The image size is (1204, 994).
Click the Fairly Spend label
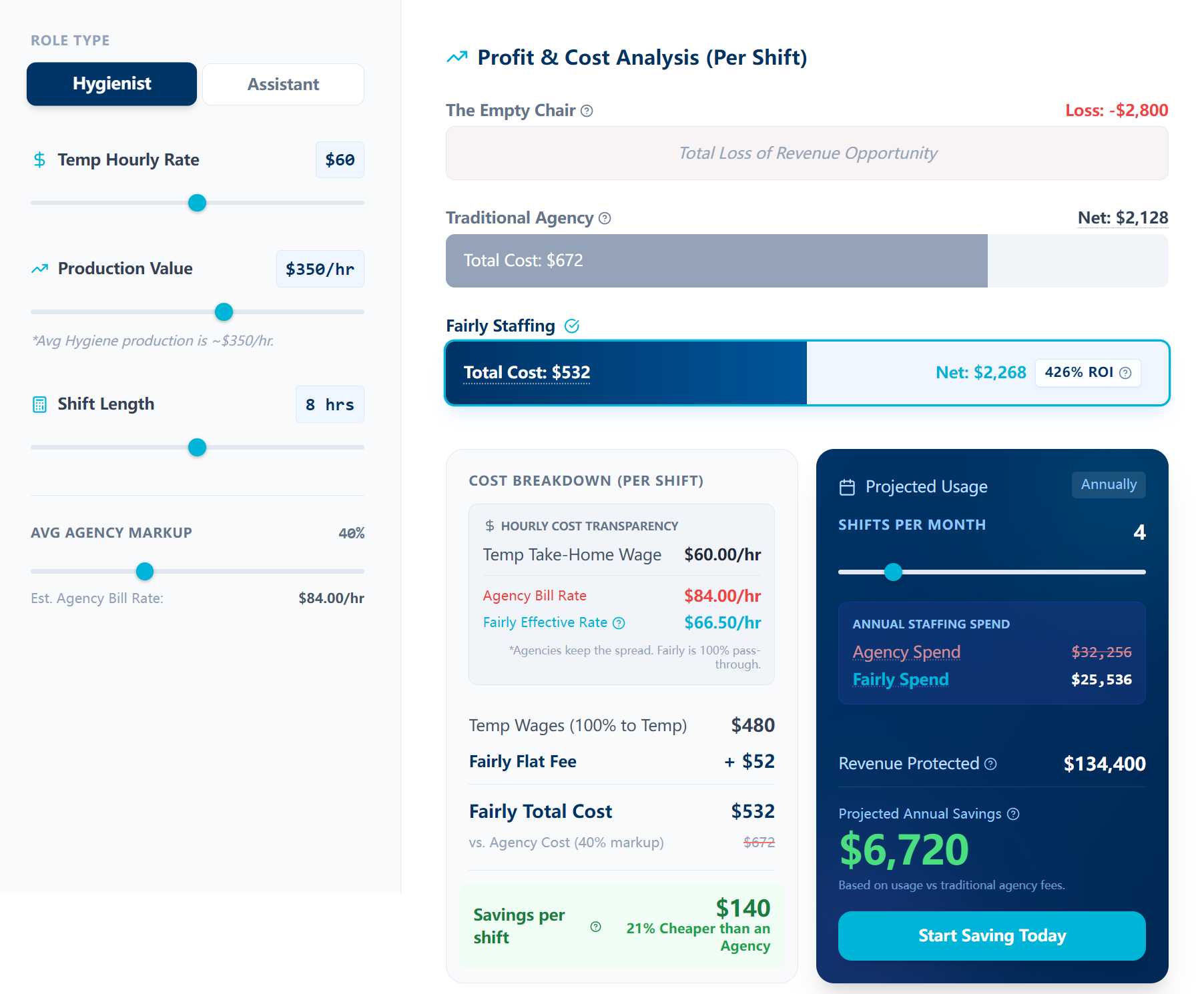point(900,679)
